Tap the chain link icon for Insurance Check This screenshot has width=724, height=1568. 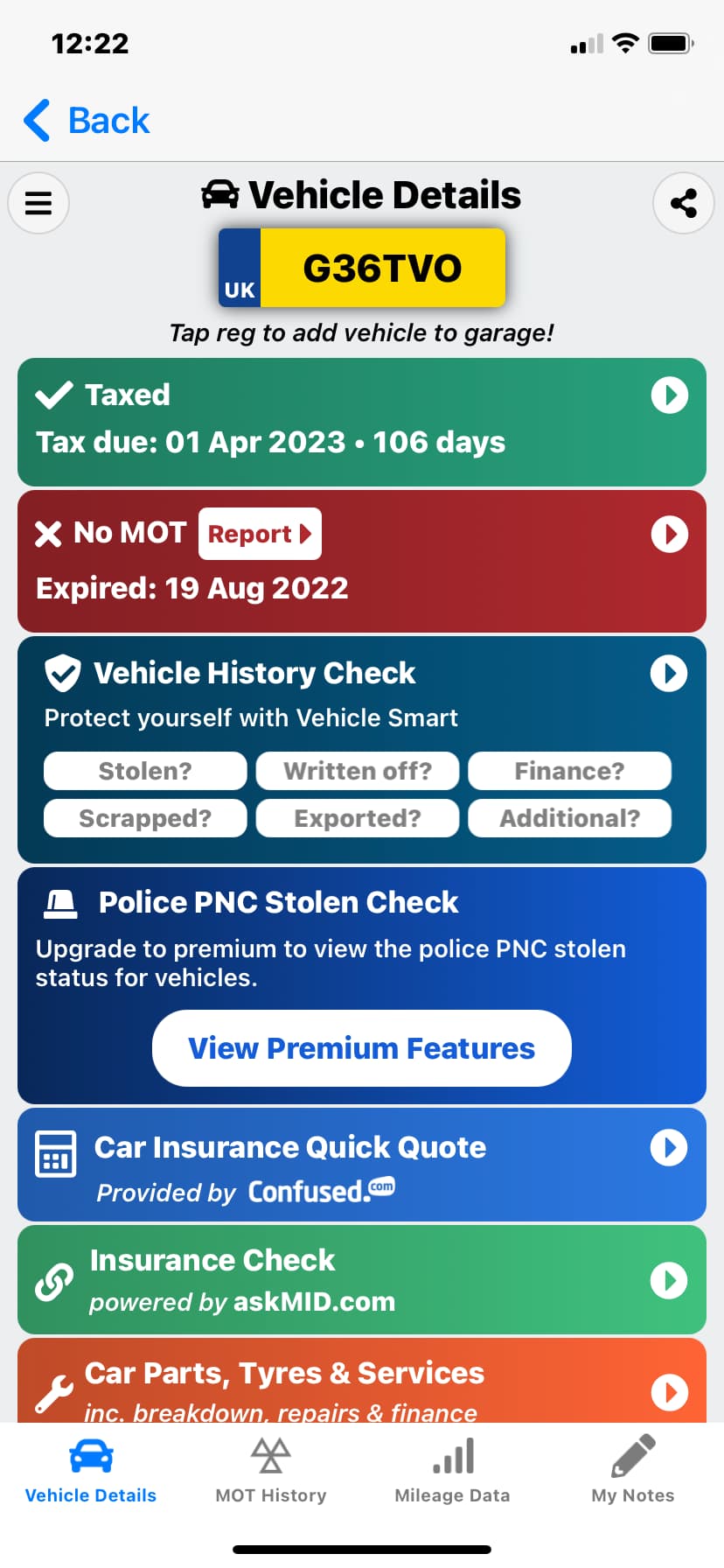click(54, 1282)
